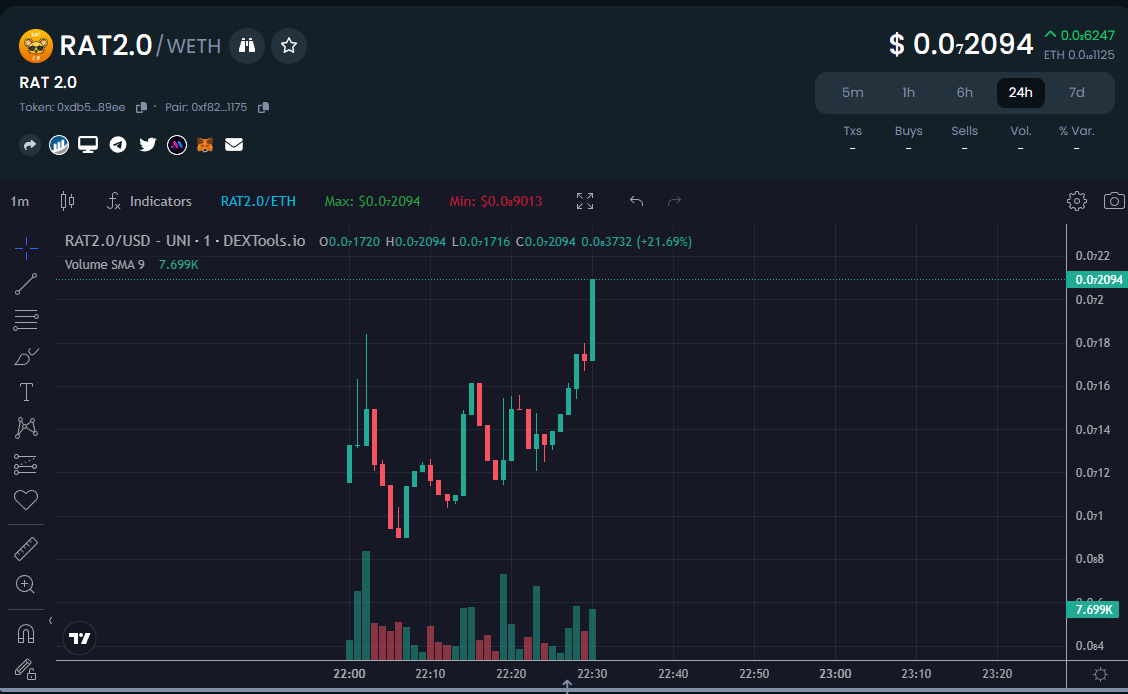
Task: Click the share arrow icon
Action: (29, 145)
